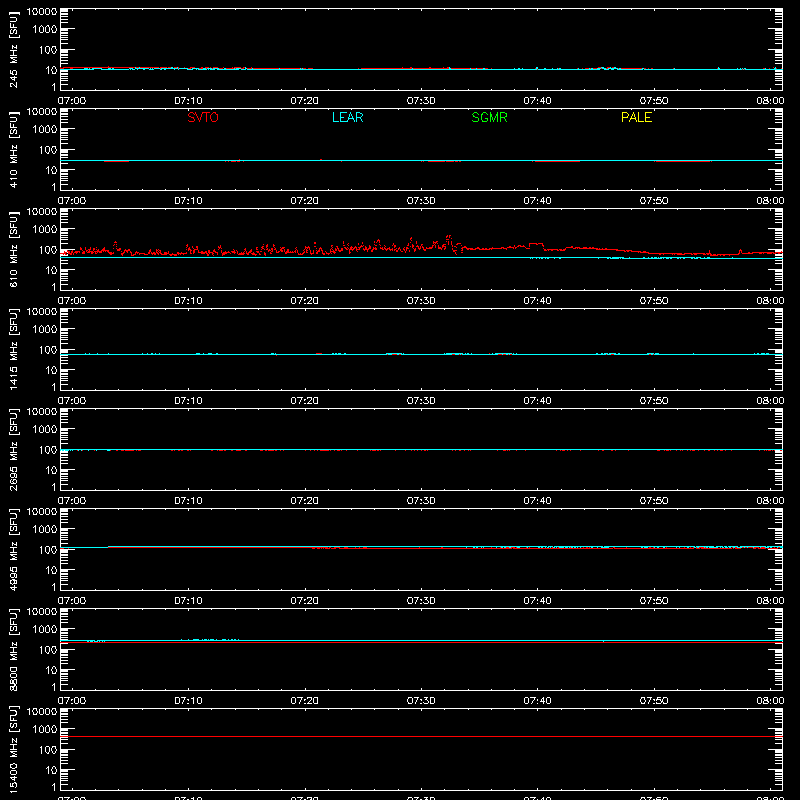800x800 pixels.
Task: Select the 1415 MHz [SFU] axis title
Action: pyautogui.click(x=13, y=349)
